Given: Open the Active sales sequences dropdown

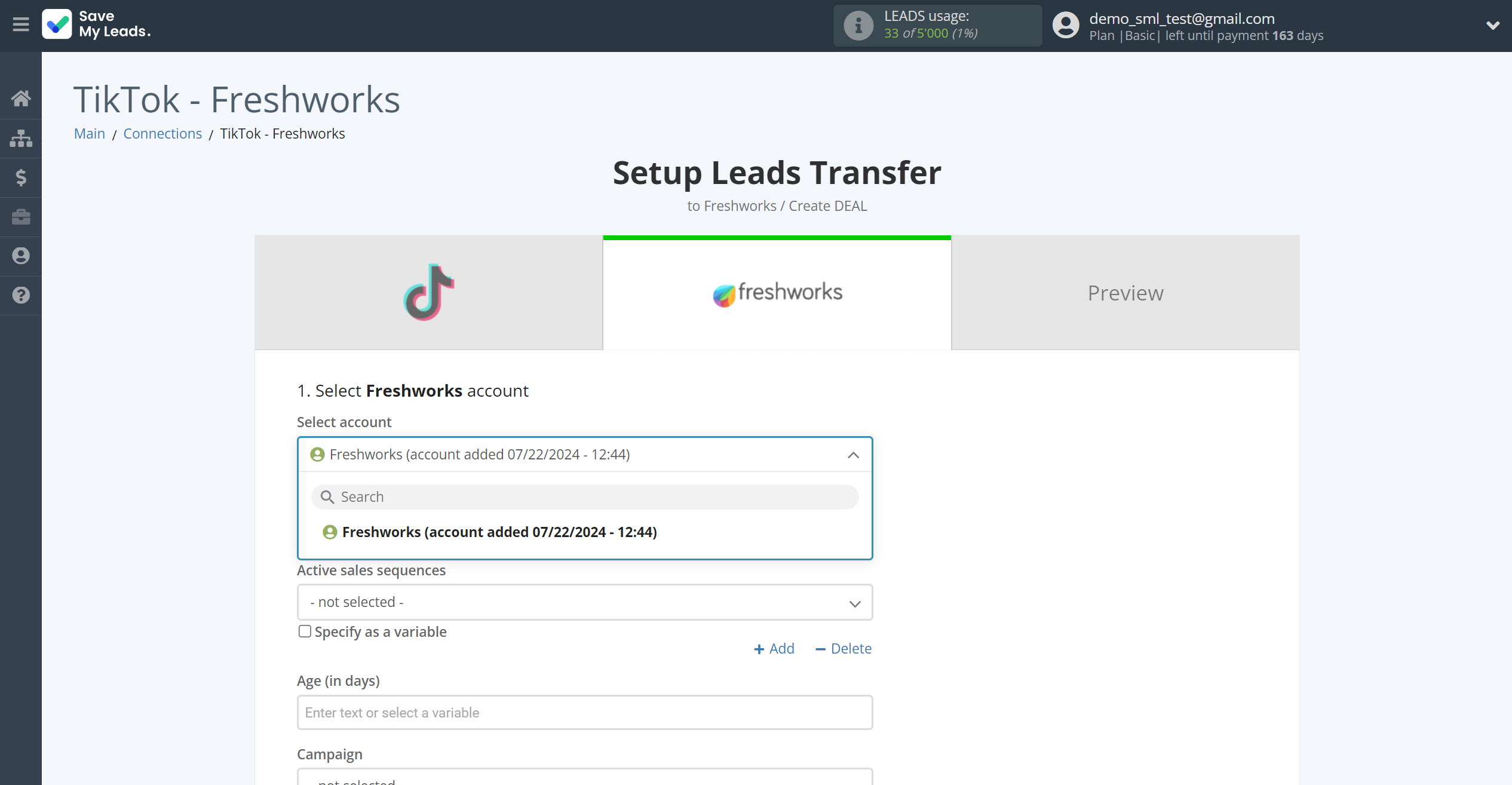Looking at the screenshot, I should [585, 601].
